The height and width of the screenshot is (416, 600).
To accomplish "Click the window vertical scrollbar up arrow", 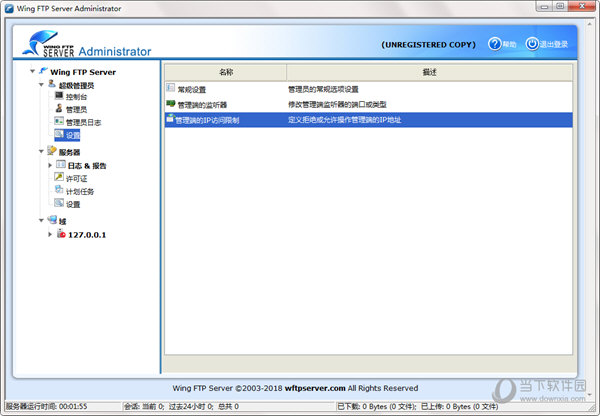I will 589,24.
